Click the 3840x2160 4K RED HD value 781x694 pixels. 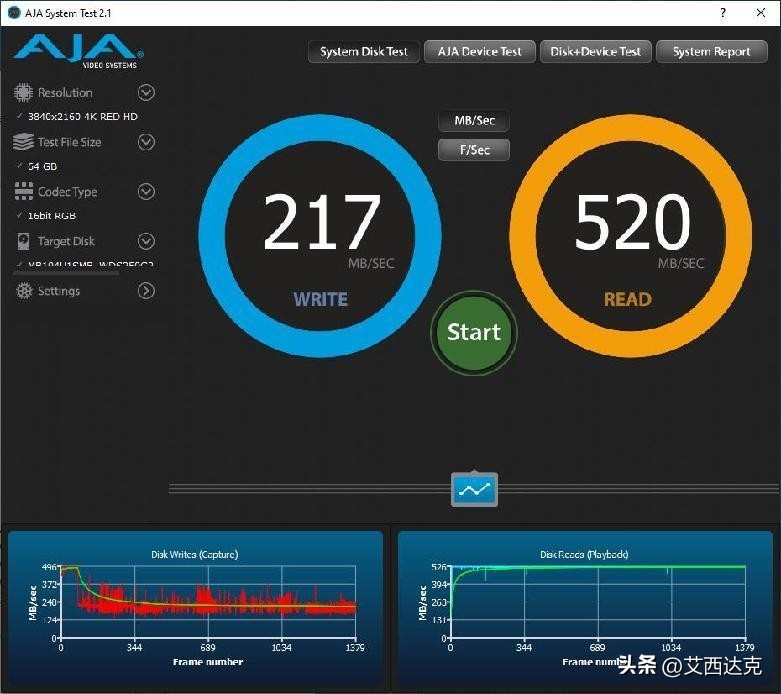tap(83, 117)
